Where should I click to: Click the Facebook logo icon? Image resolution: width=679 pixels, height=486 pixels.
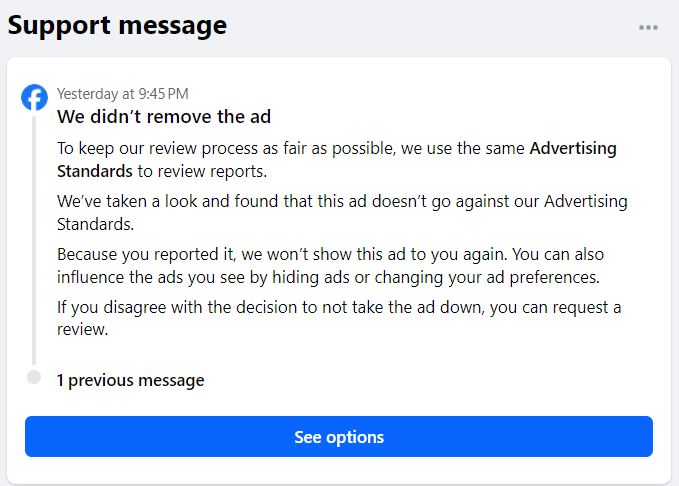click(x=35, y=97)
